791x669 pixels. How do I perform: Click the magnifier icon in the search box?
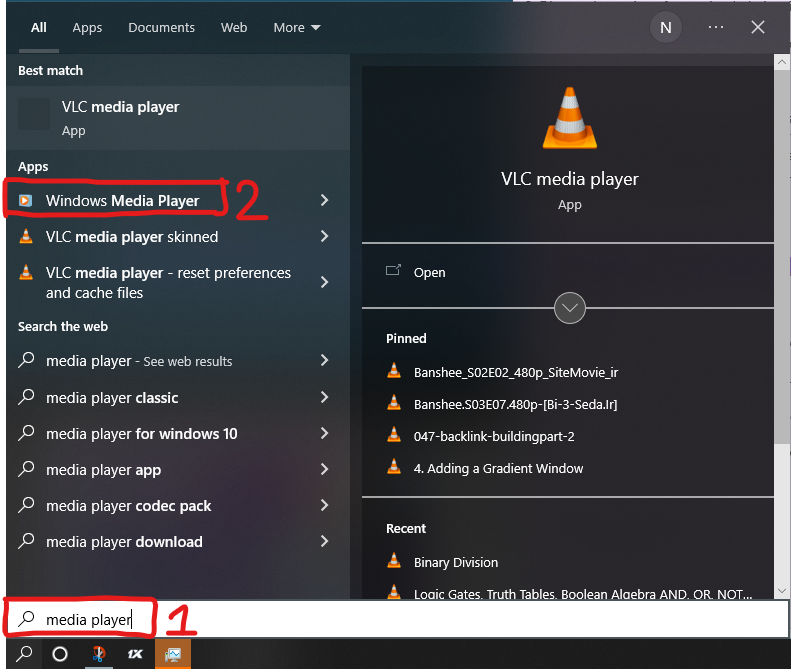click(x=26, y=619)
